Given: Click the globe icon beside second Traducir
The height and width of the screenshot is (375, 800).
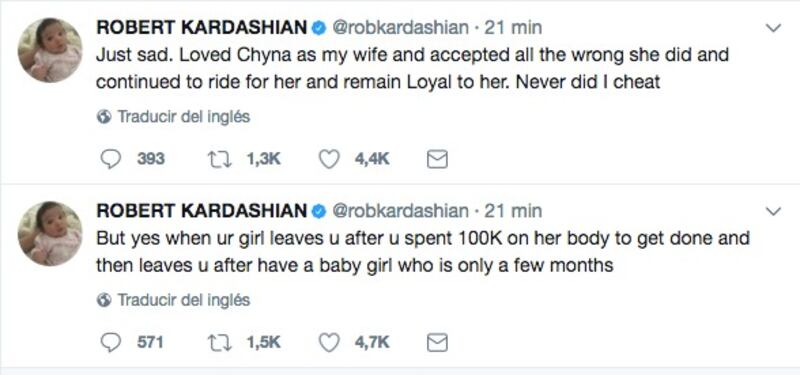Looking at the screenshot, I should click(x=104, y=301).
